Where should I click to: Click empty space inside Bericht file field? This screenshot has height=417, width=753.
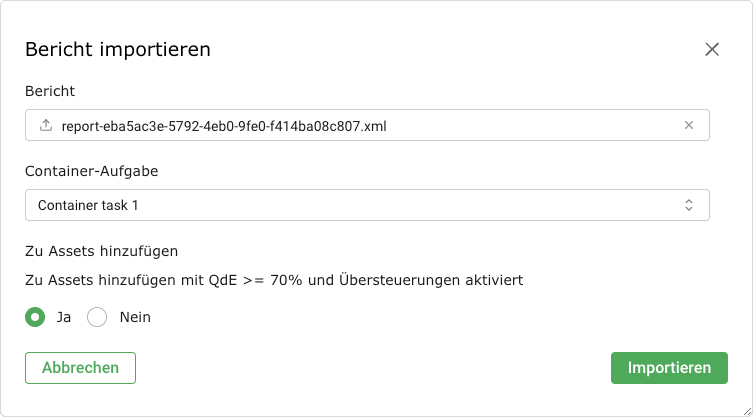(x=530, y=126)
